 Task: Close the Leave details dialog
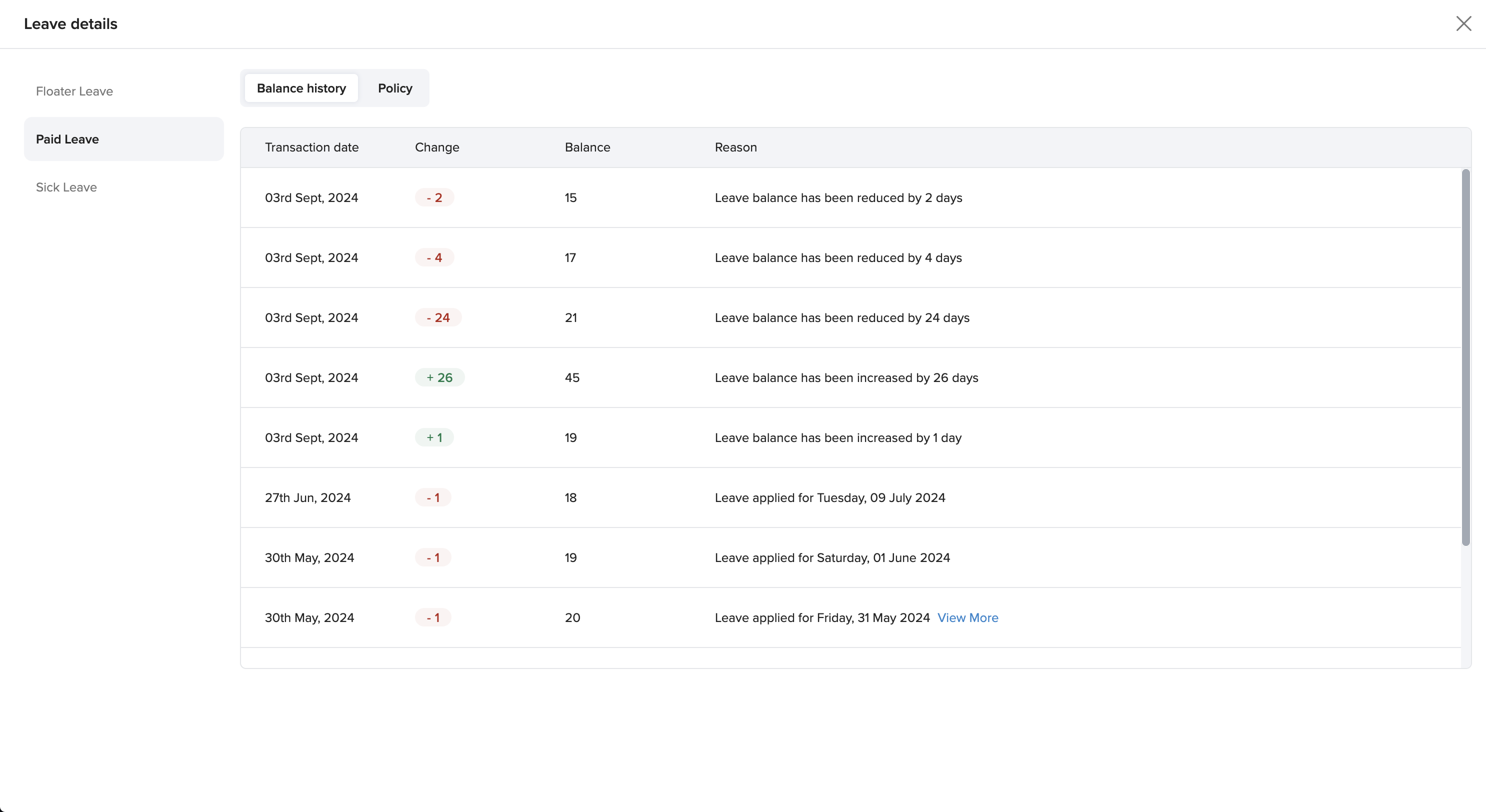(x=1463, y=23)
